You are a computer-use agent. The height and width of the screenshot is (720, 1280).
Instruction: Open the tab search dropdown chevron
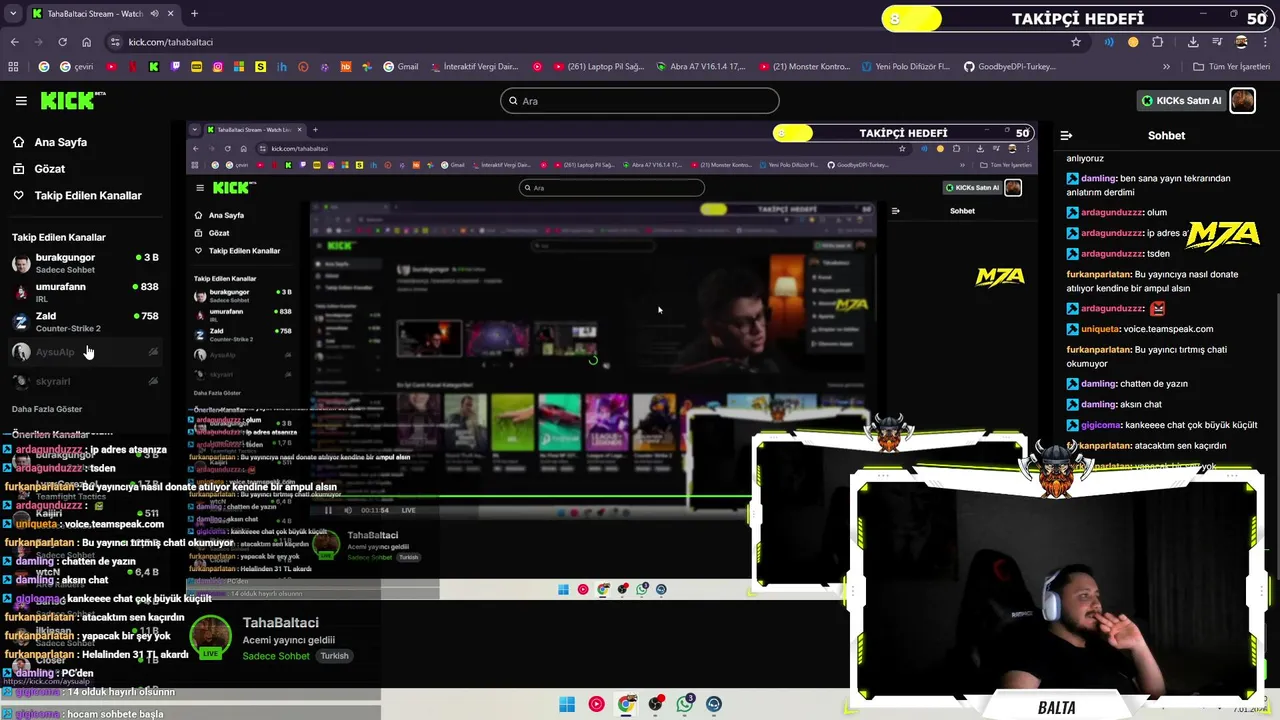pyautogui.click(x=13, y=14)
